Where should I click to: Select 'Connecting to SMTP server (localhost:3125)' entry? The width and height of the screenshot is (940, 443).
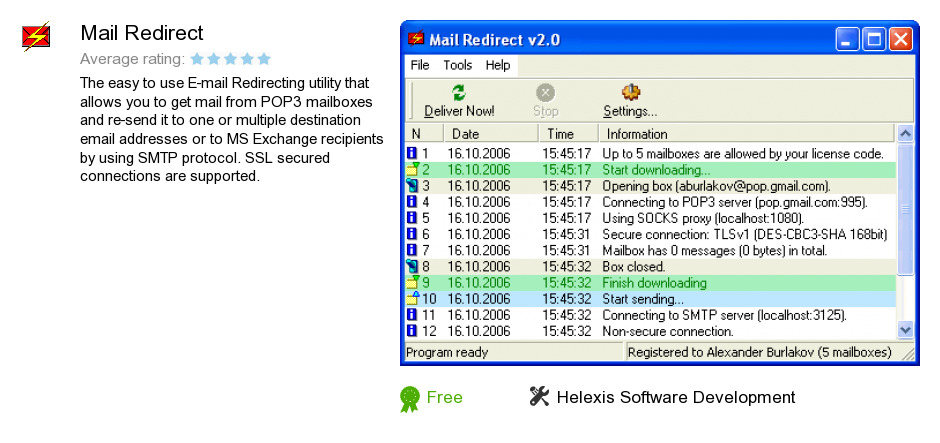pyautogui.click(x=650, y=315)
